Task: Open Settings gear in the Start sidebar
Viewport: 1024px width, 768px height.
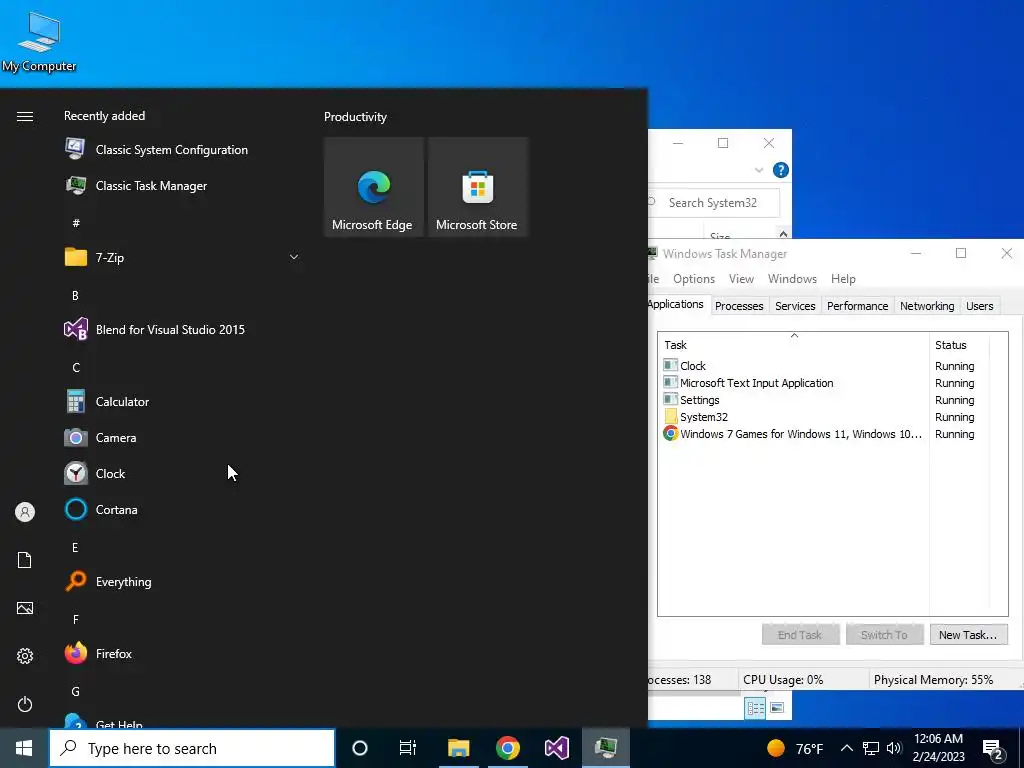Action: 25,656
